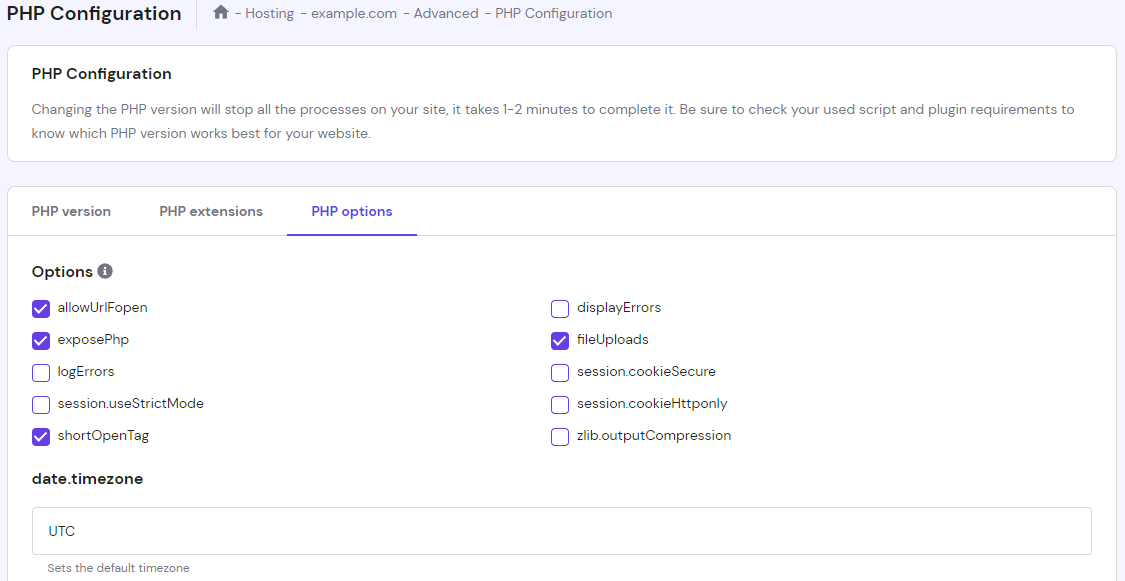Enable session.cookieSecure
This screenshot has height=581, width=1125.
pos(559,372)
